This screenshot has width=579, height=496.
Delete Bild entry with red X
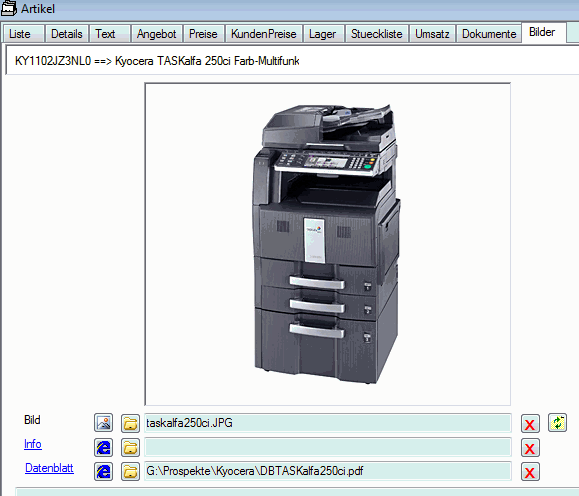[530, 424]
